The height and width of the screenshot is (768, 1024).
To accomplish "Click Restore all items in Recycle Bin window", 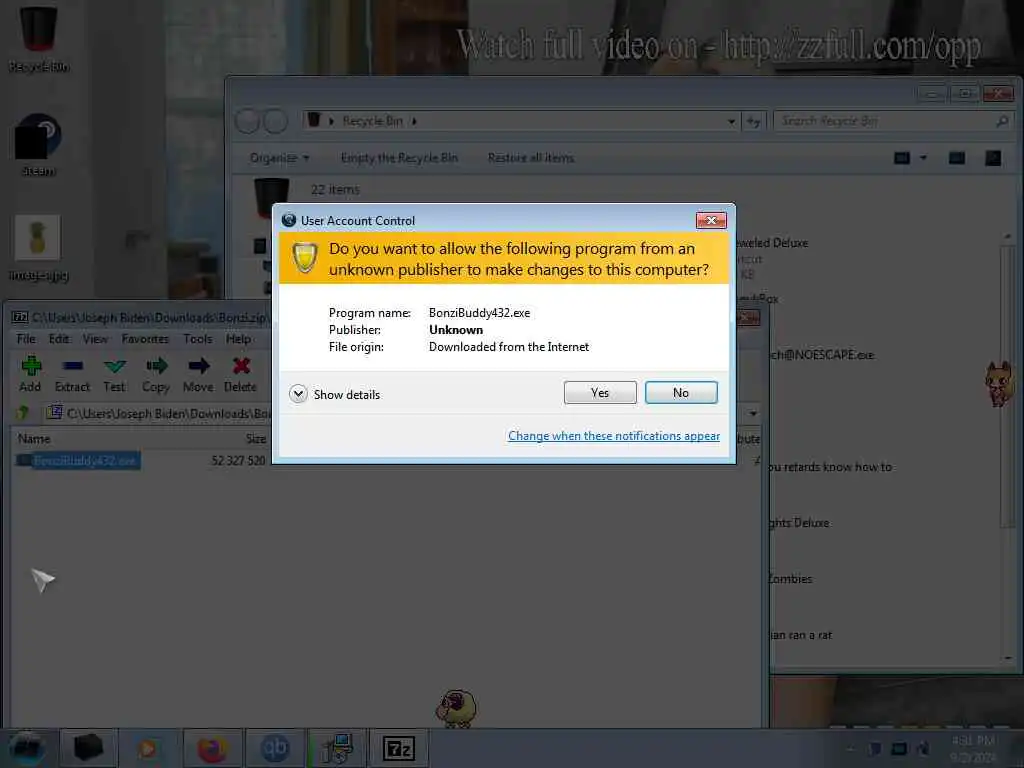I will 531,158.
